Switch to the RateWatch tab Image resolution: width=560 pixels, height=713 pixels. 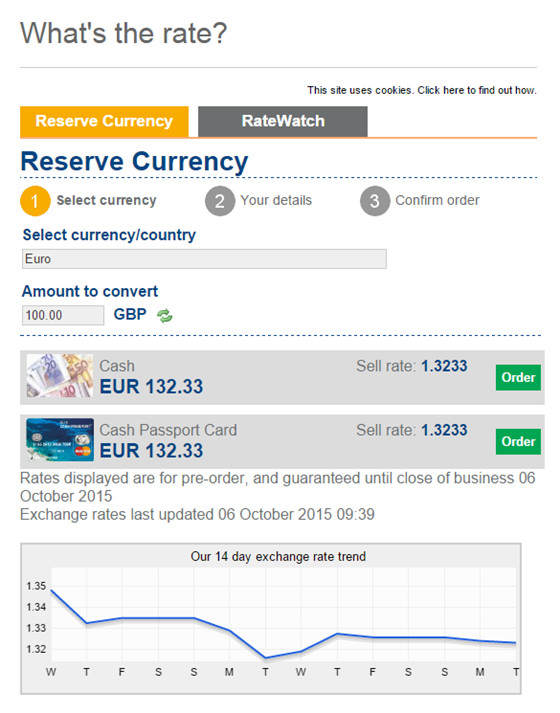(283, 121)
